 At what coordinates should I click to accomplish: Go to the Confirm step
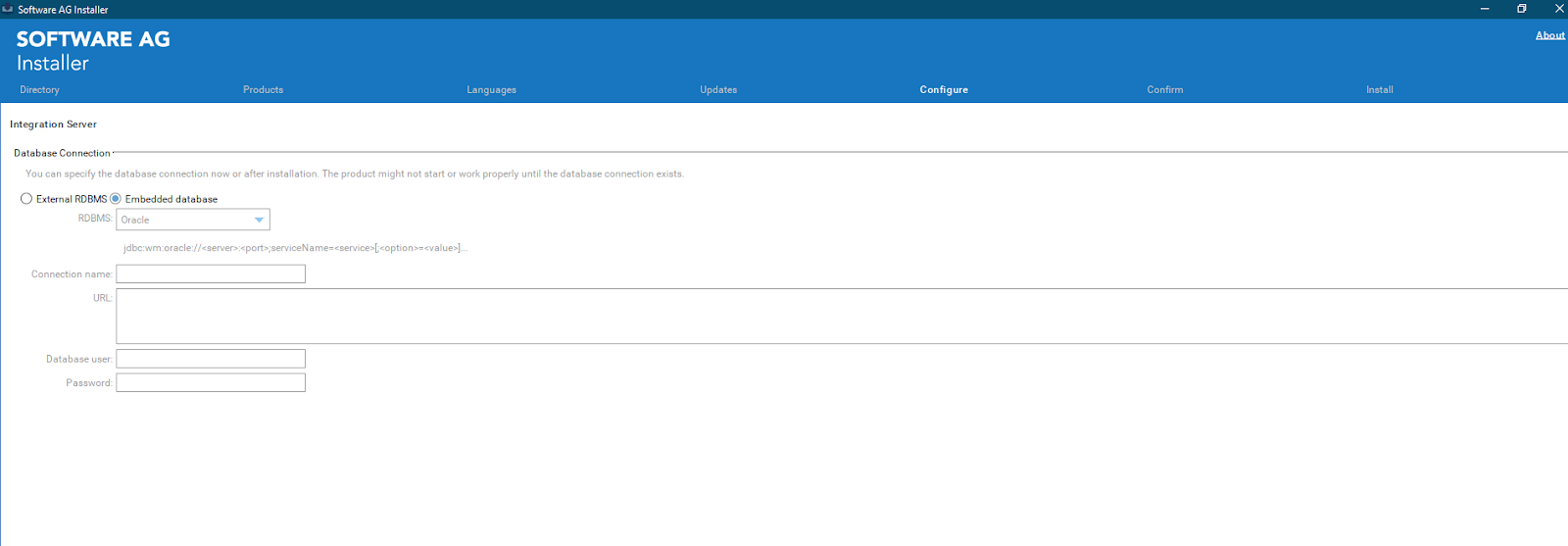tap(1164, 89)
